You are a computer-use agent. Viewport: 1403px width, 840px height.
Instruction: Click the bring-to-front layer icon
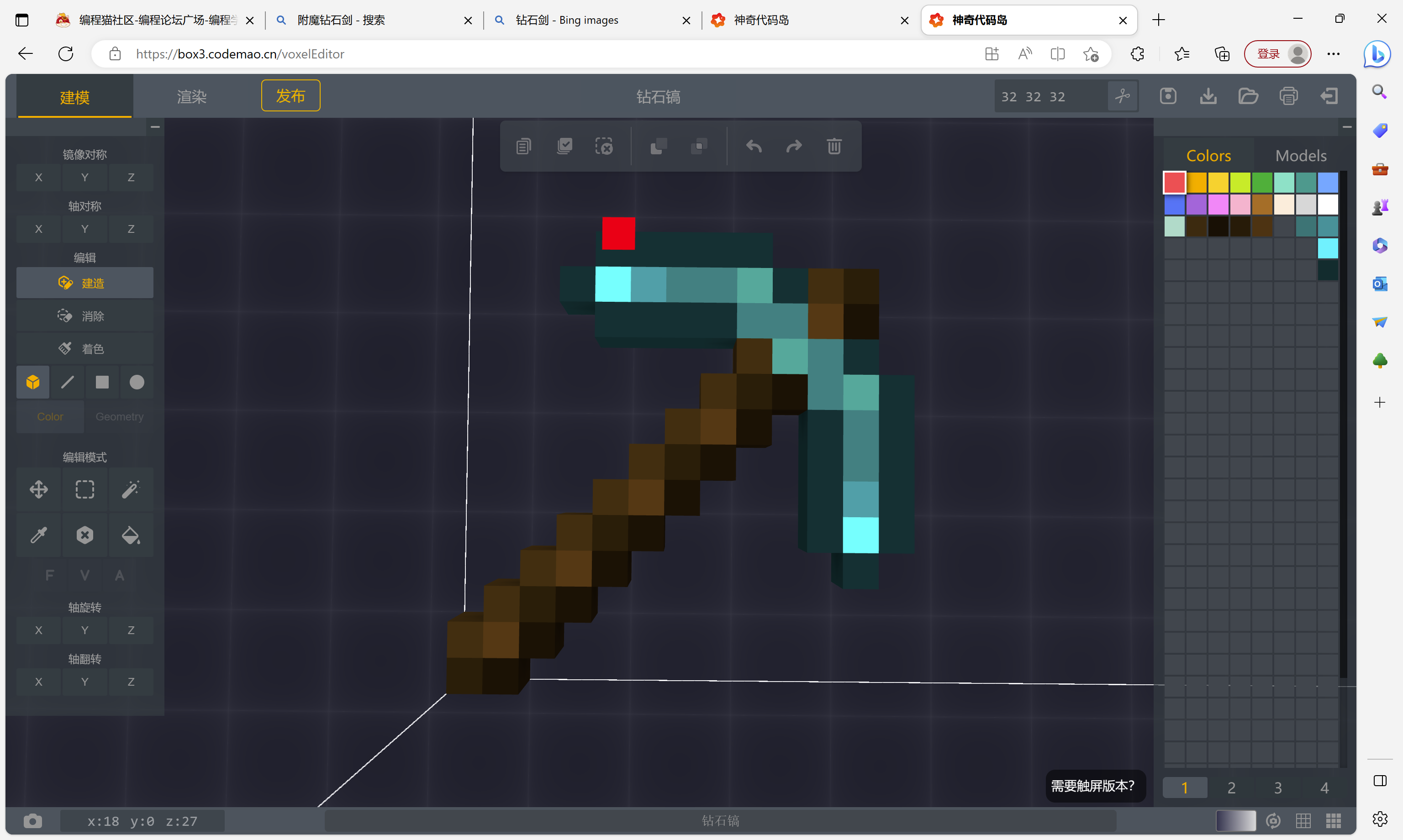tap(659, 147)
